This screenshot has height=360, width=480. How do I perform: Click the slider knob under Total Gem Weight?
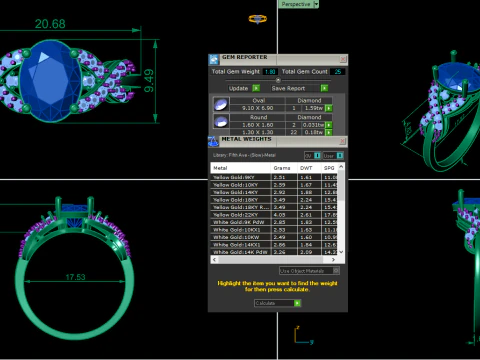click(x=278, y=80)
